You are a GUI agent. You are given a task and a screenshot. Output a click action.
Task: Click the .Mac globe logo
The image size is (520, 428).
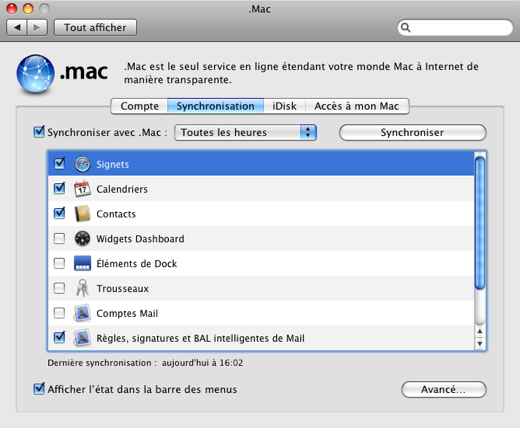pyautogui.click(x=35, y=74)
